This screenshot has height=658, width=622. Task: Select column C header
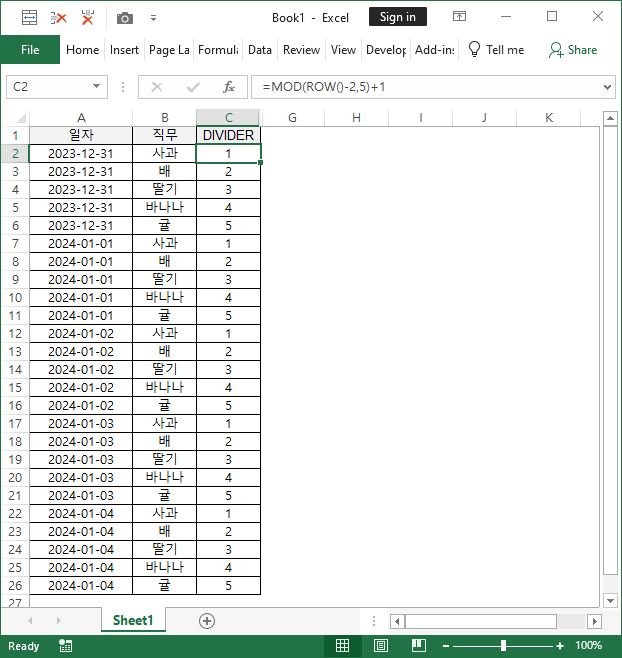(228, 118)
